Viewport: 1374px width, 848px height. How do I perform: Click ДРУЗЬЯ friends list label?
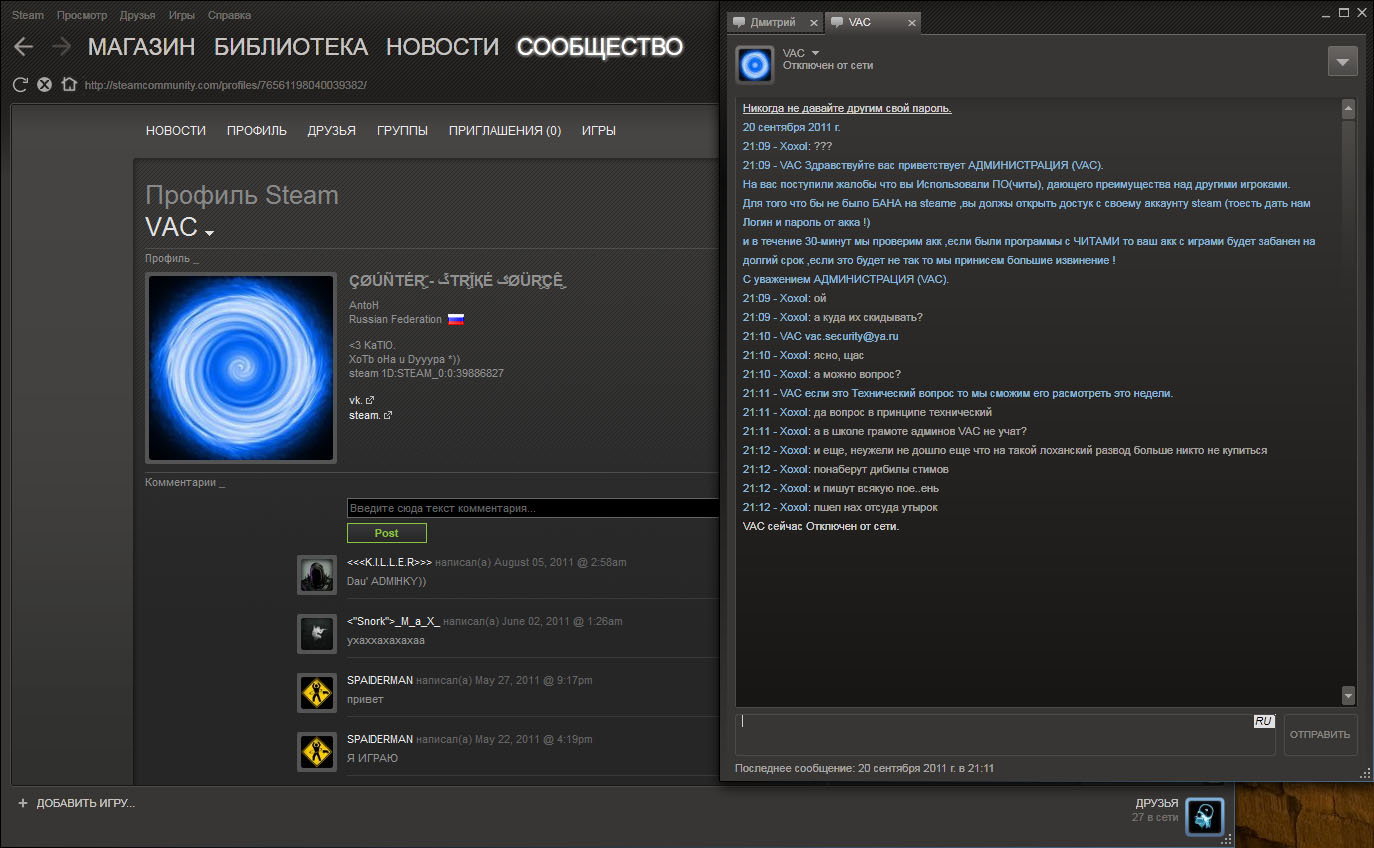[x=1157, y=803]
